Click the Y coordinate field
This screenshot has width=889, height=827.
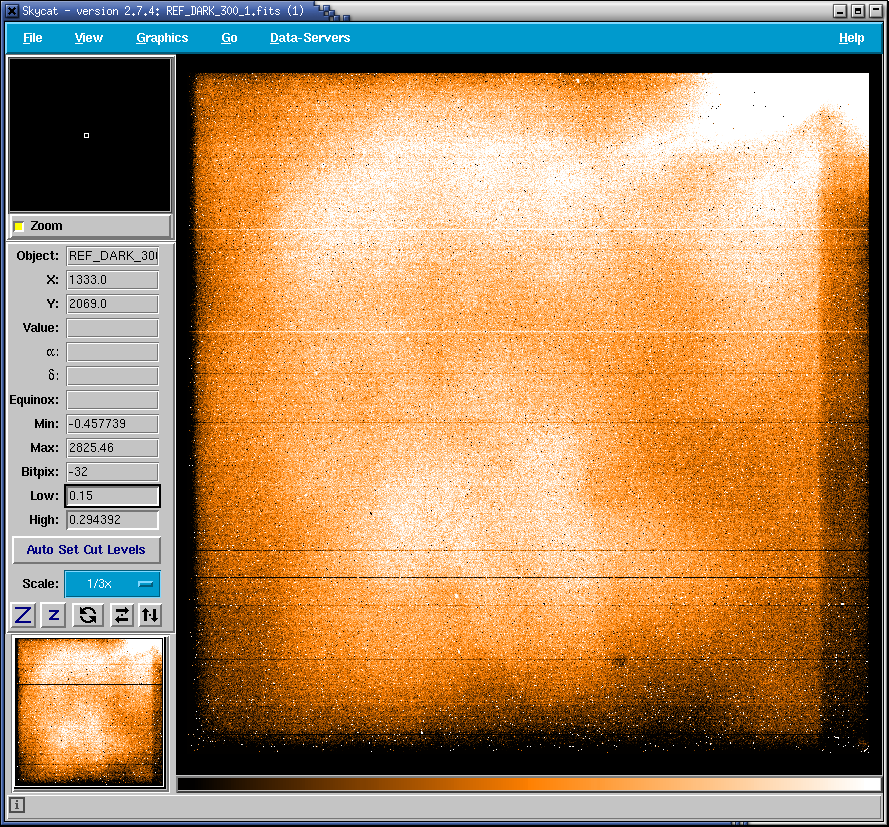pos(112,304)
